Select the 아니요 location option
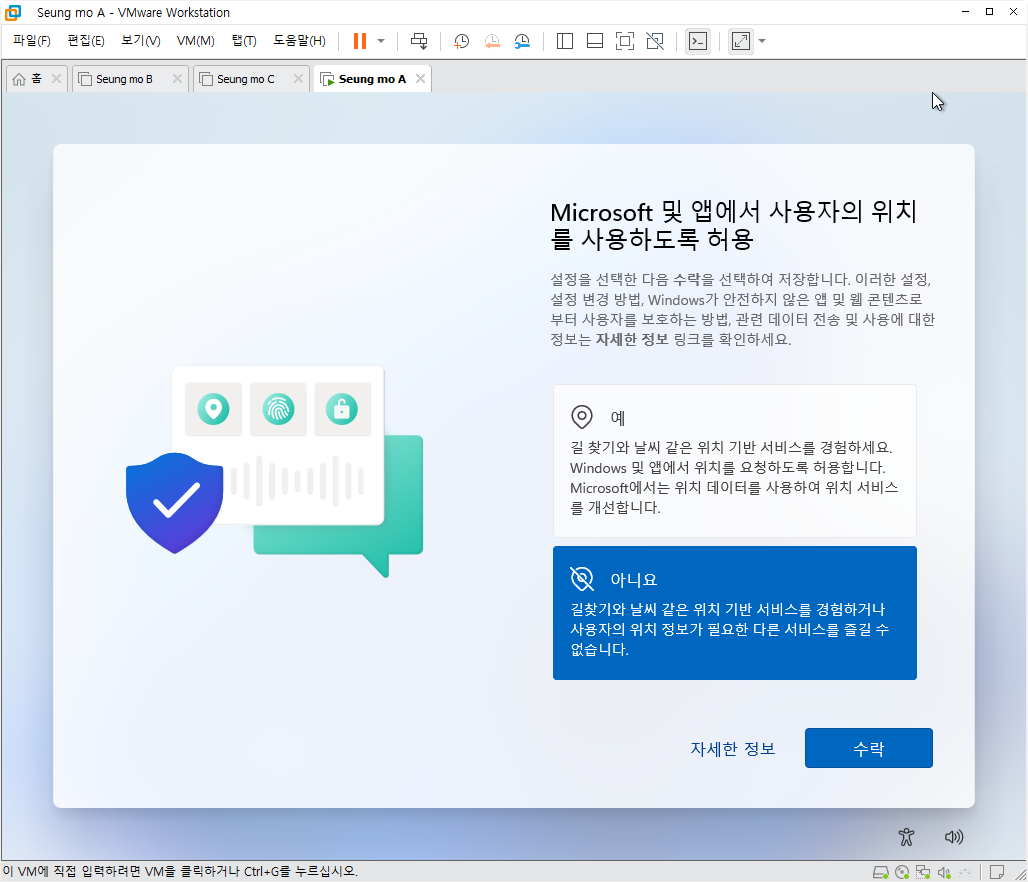This screenshot has width=1028, height=882. tap(734, 613)
